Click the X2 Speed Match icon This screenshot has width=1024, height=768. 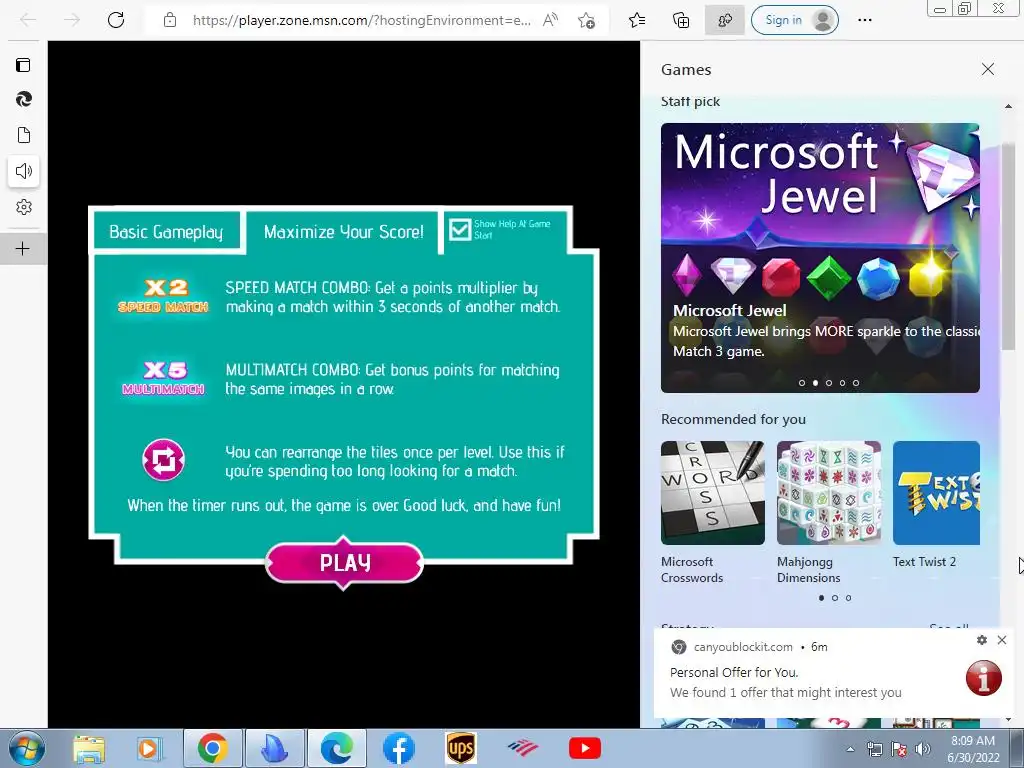coord(163,296)
